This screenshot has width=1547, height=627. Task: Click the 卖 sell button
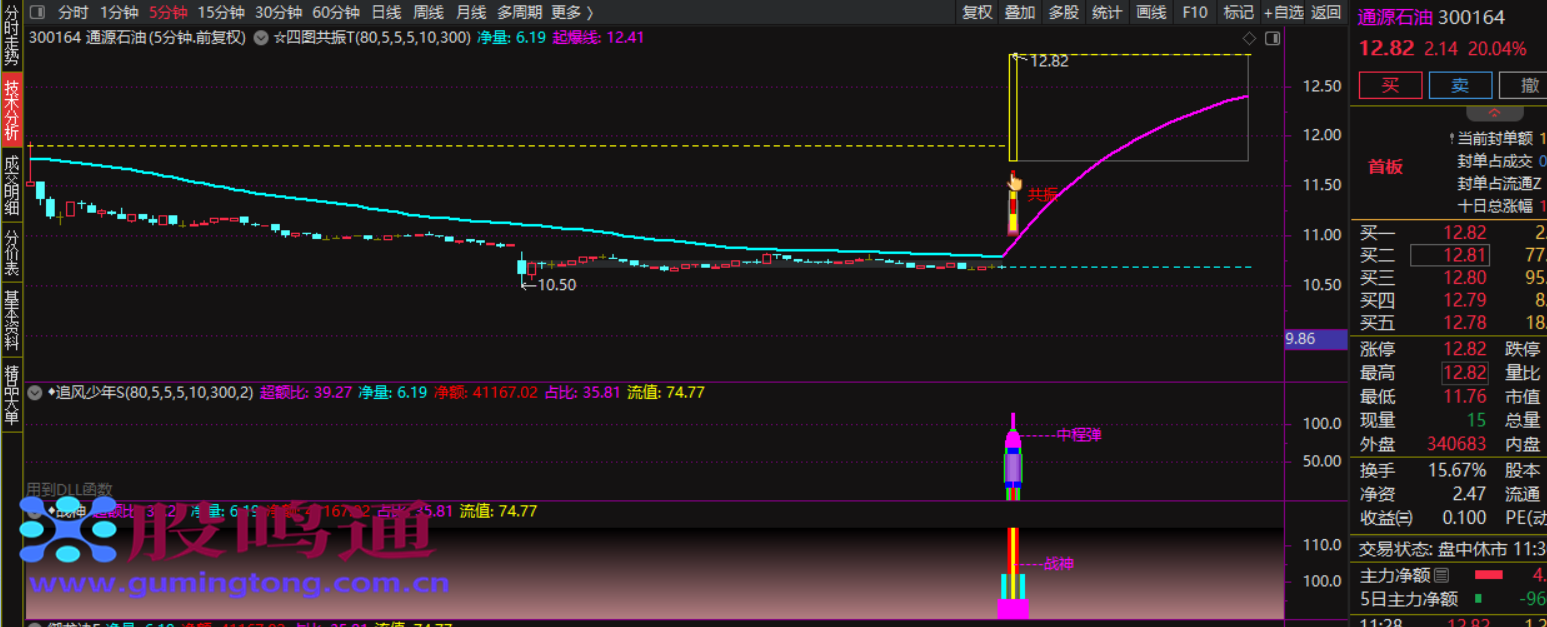(x=1460, y=85)
